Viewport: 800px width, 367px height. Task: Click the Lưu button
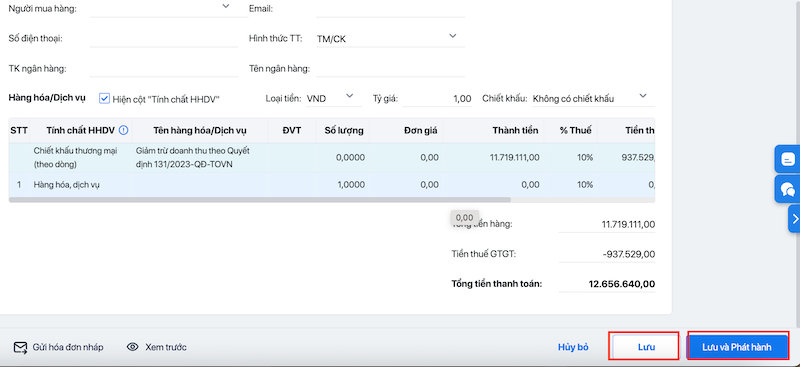(644, 347)
